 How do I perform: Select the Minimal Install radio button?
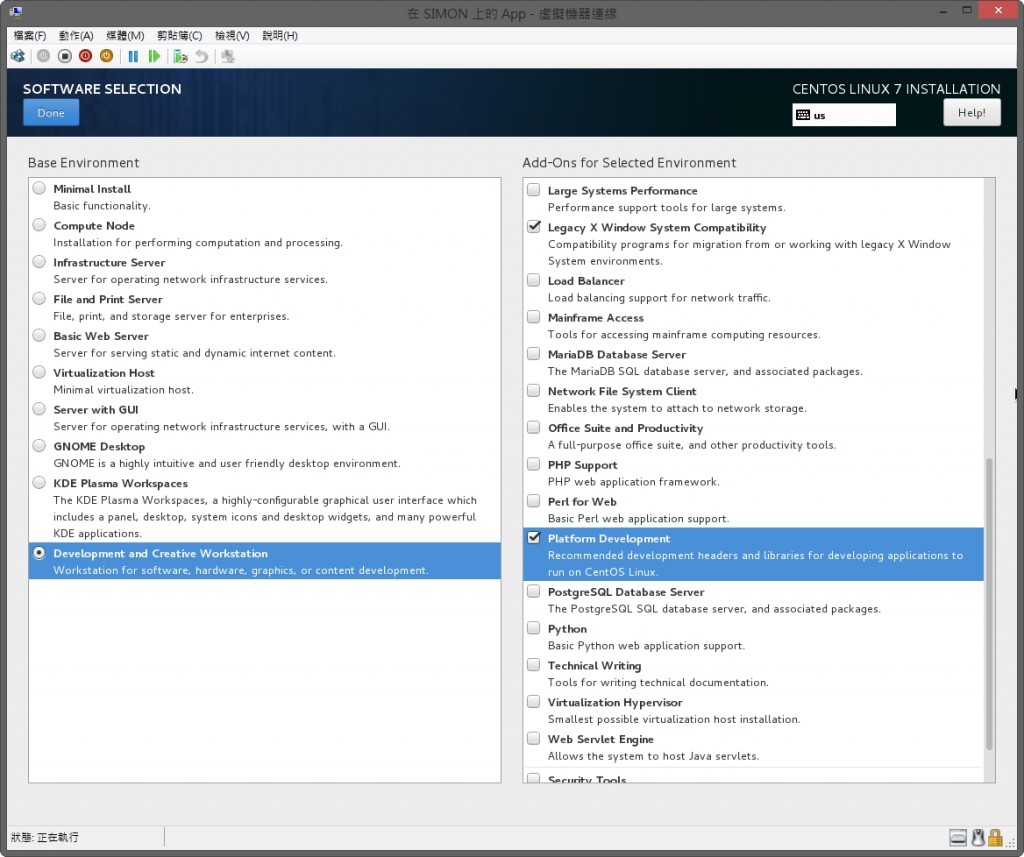pyautogui.click(x=39, y=188)
